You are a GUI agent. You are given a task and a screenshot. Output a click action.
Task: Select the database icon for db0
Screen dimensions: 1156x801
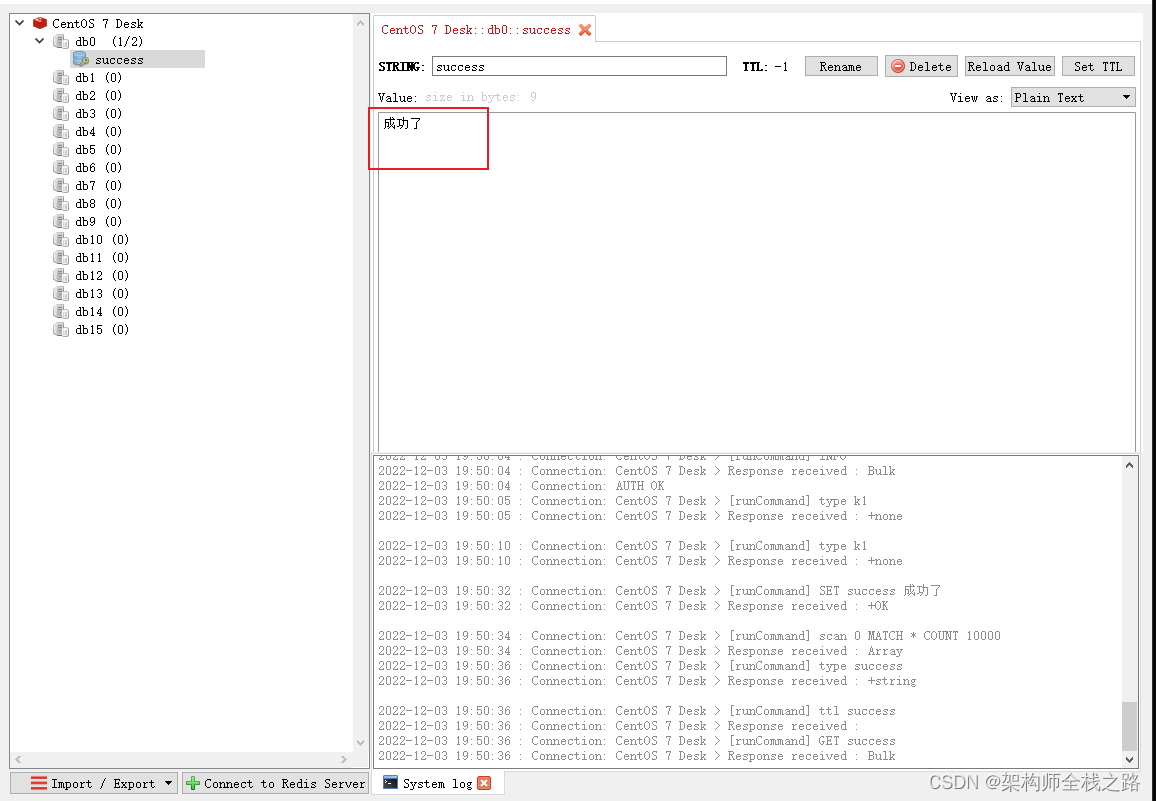61,41
